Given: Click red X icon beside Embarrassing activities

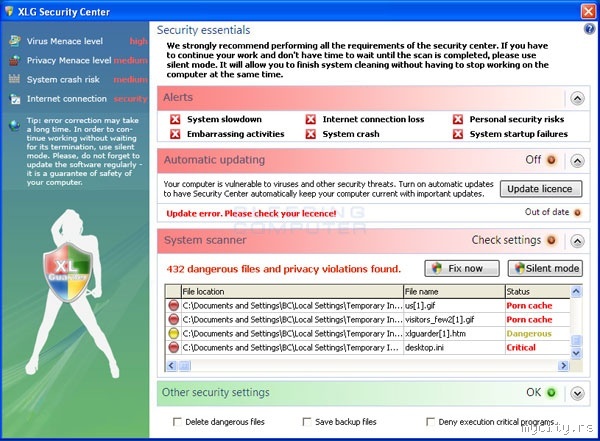Looking at the screenshot, I should [175, 134].
